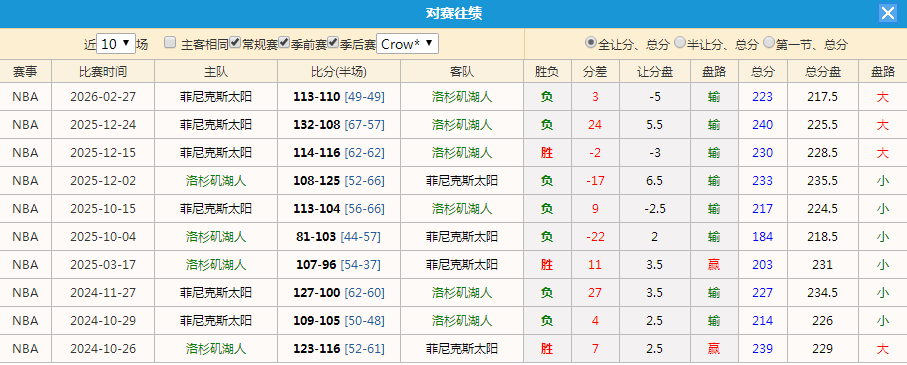Click the score 114-116 [62-62]
Screen dimensions: 907x365
[339, 153]
